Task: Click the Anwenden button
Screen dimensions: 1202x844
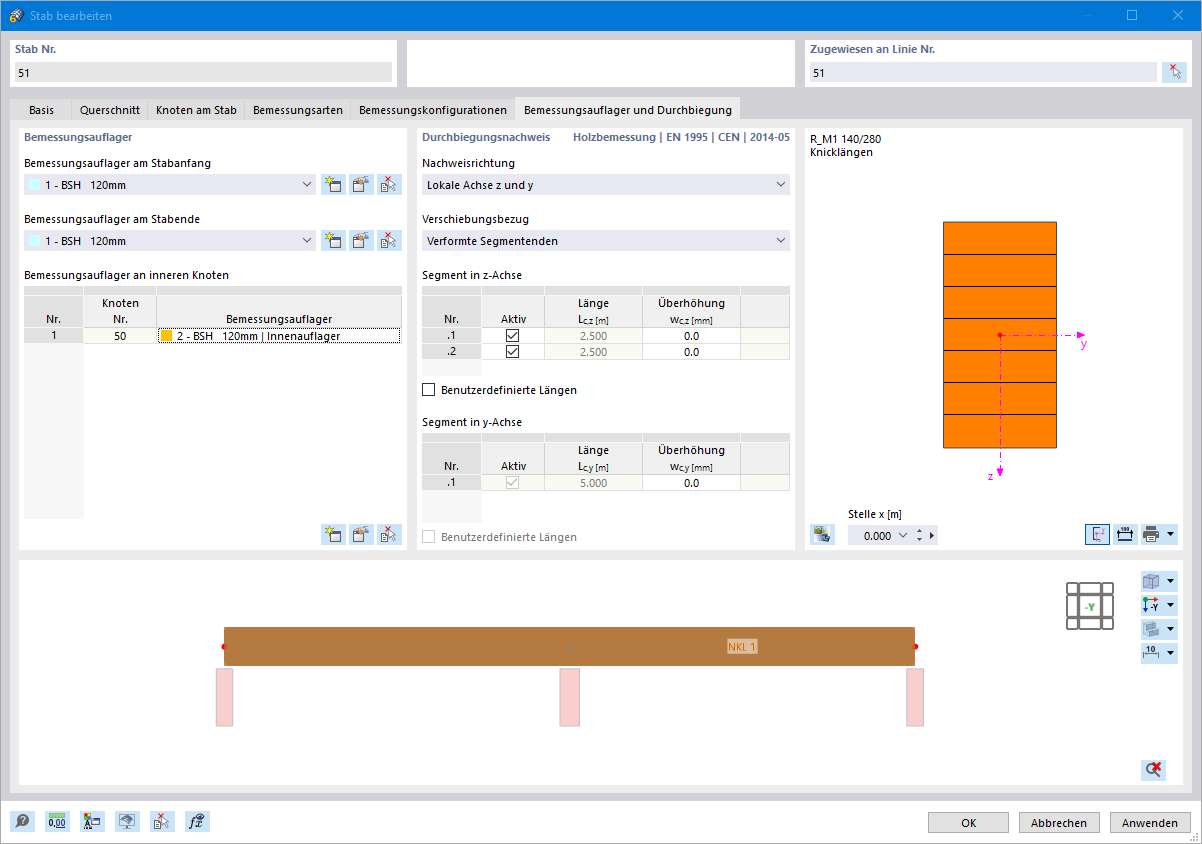Action: (1150, 823)
